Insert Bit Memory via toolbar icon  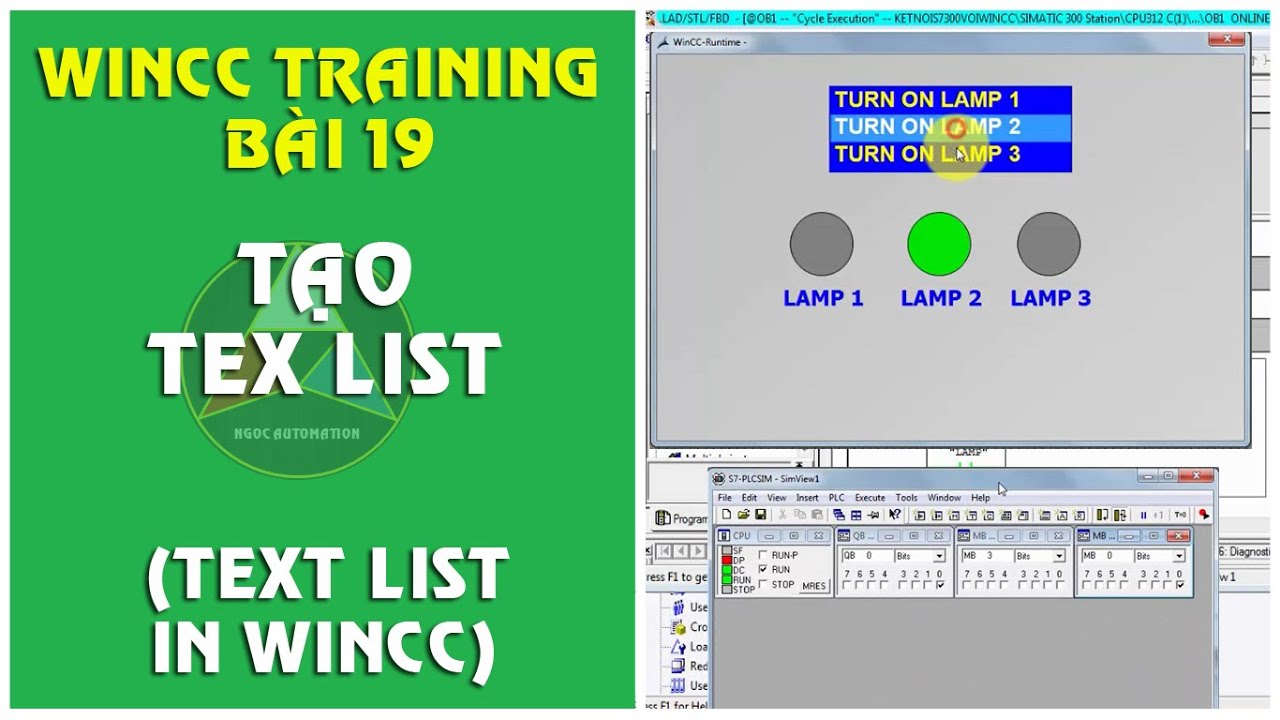[x=954, y=514]
